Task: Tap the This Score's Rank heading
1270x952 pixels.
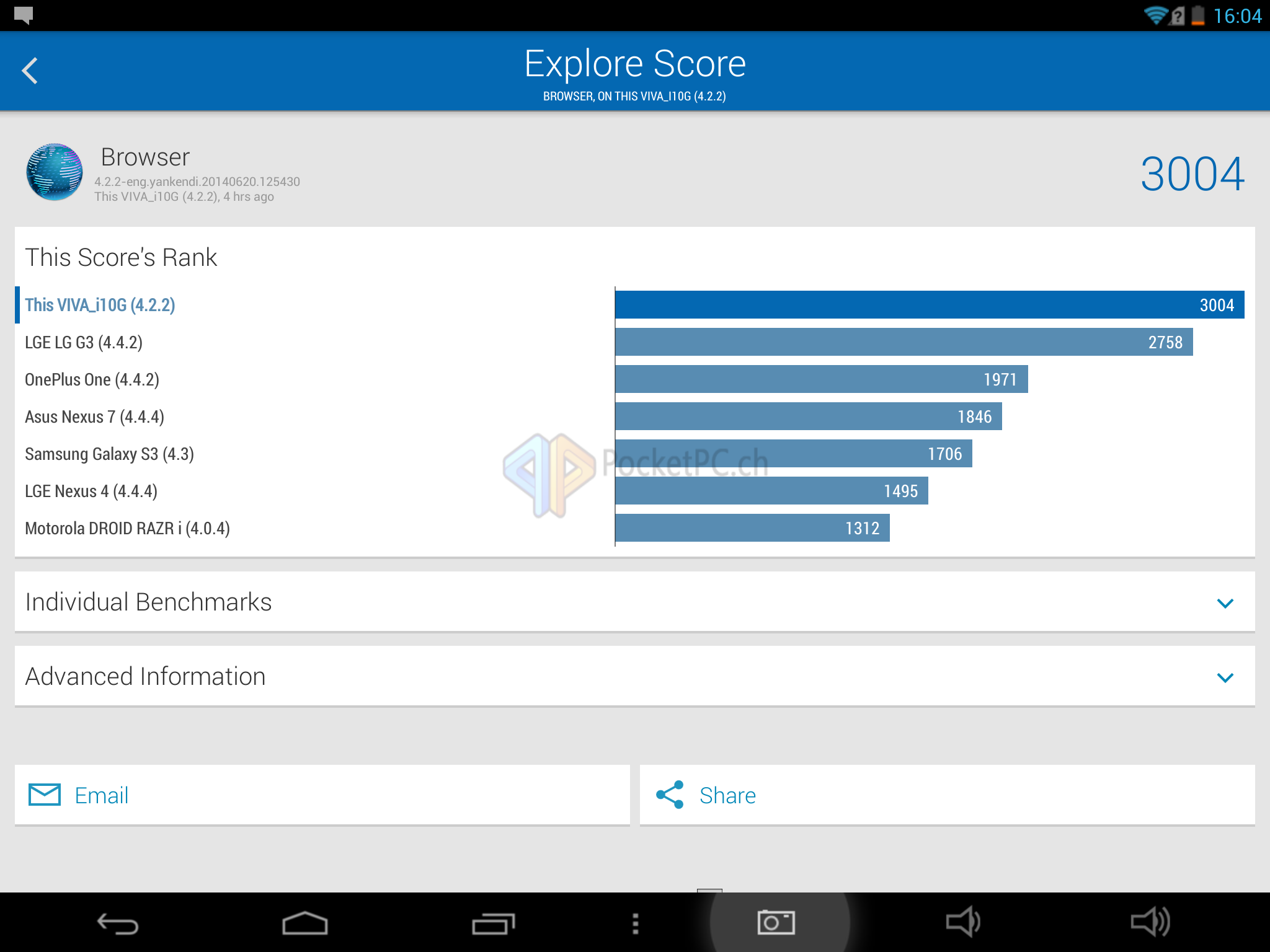Action: [x=121, y=257]
